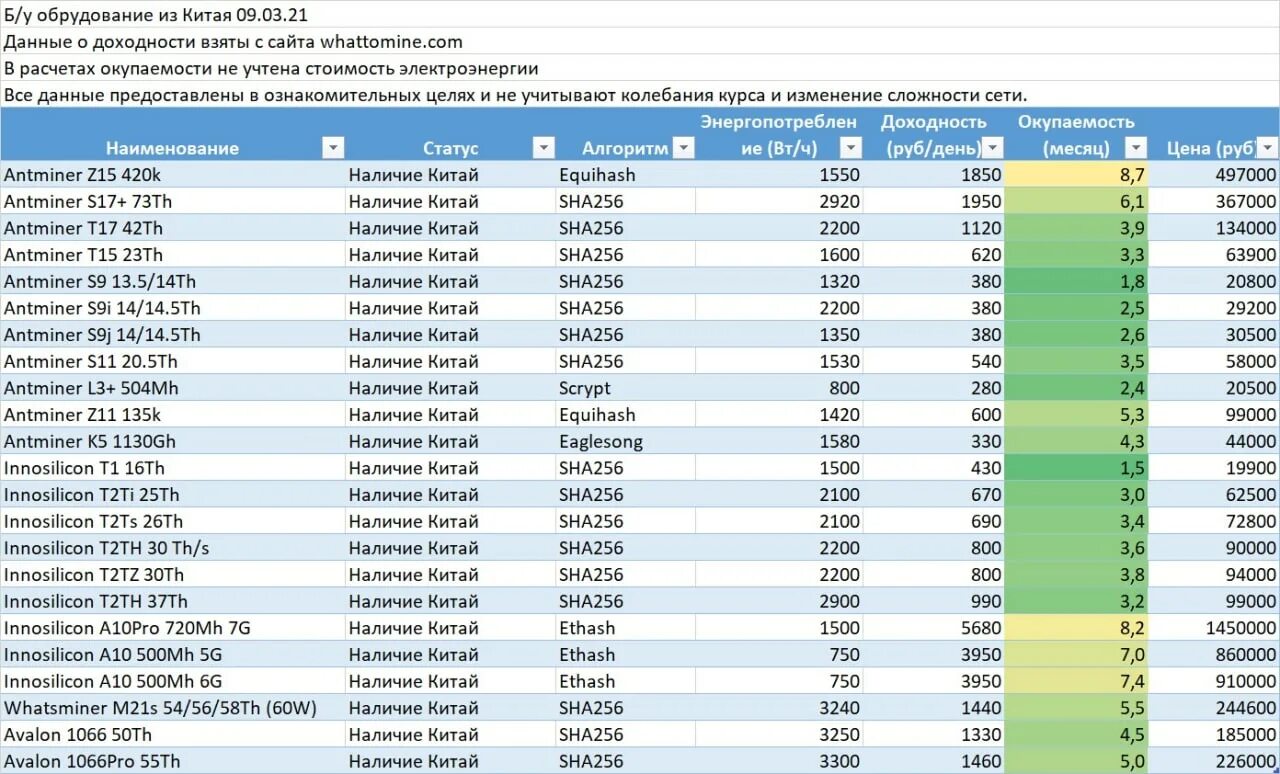Select the price cell 497000

tap(1214, 174)
